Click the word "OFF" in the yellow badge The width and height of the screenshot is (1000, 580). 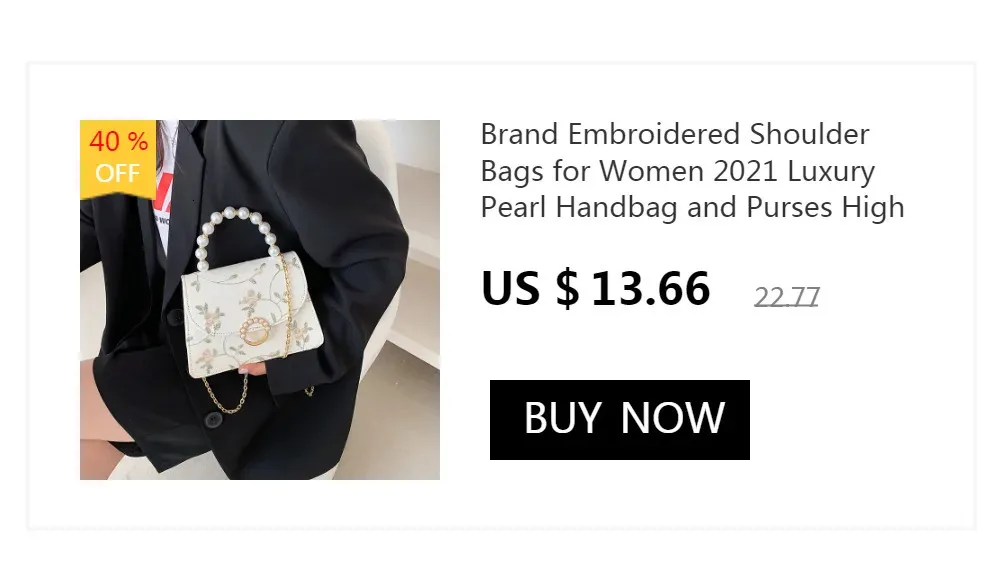(x=117, y=173)
